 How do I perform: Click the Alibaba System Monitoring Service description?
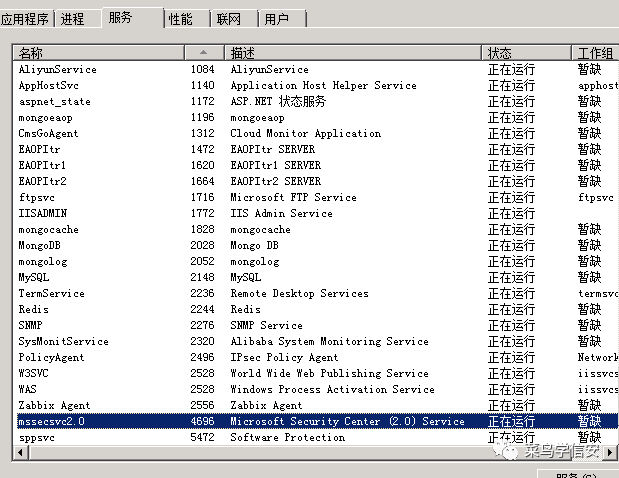pyautogui.click(x=329, y=341)
